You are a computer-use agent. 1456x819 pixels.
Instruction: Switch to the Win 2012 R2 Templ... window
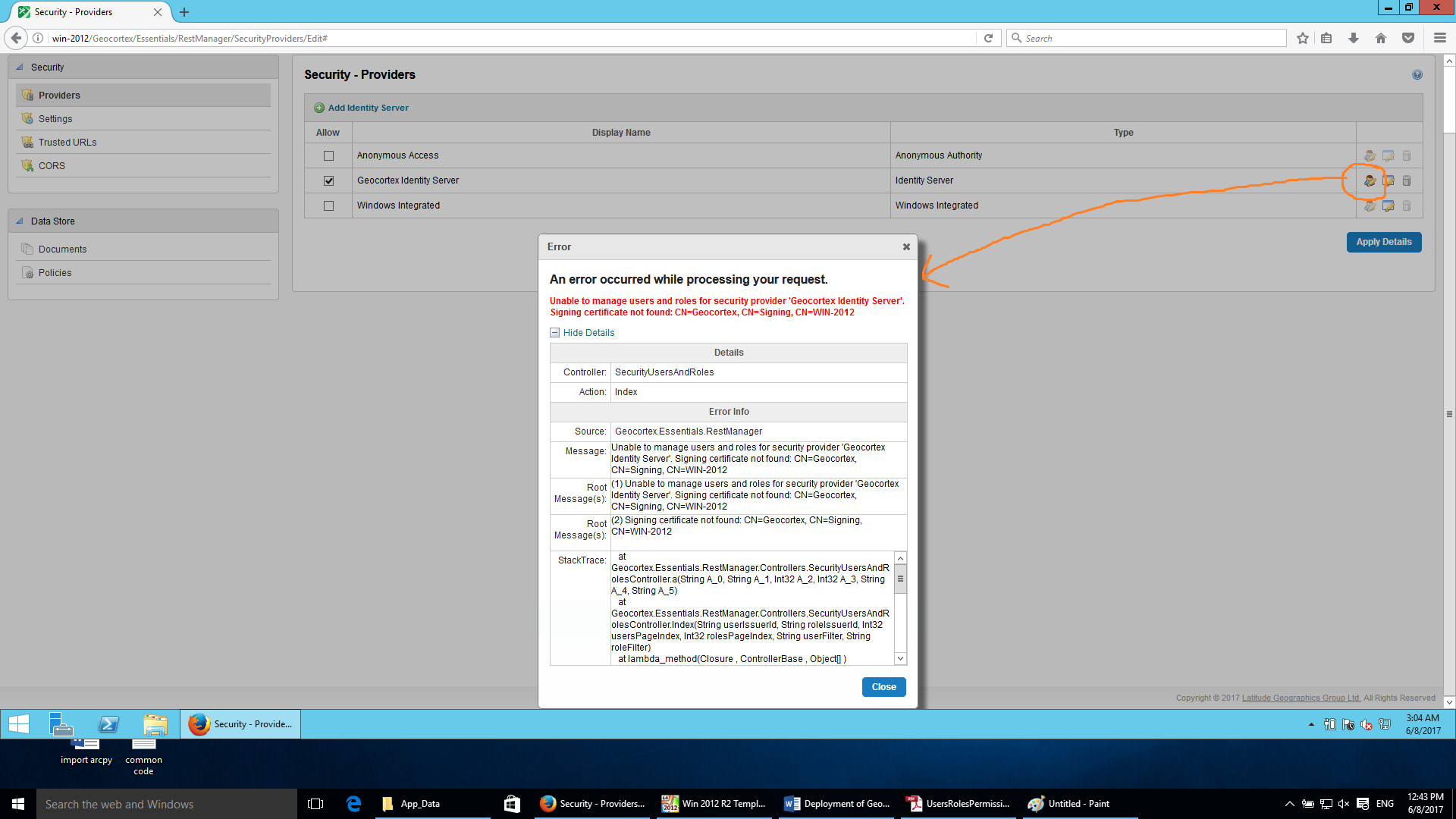pyautogui.click(x=714, y=804)
